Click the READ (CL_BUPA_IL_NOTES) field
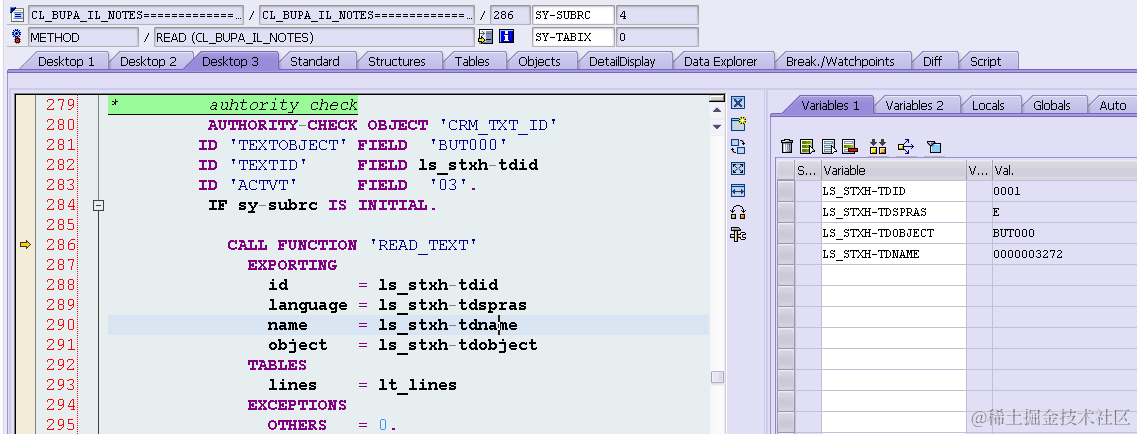The image size is (1137, 434). point(315,37)
